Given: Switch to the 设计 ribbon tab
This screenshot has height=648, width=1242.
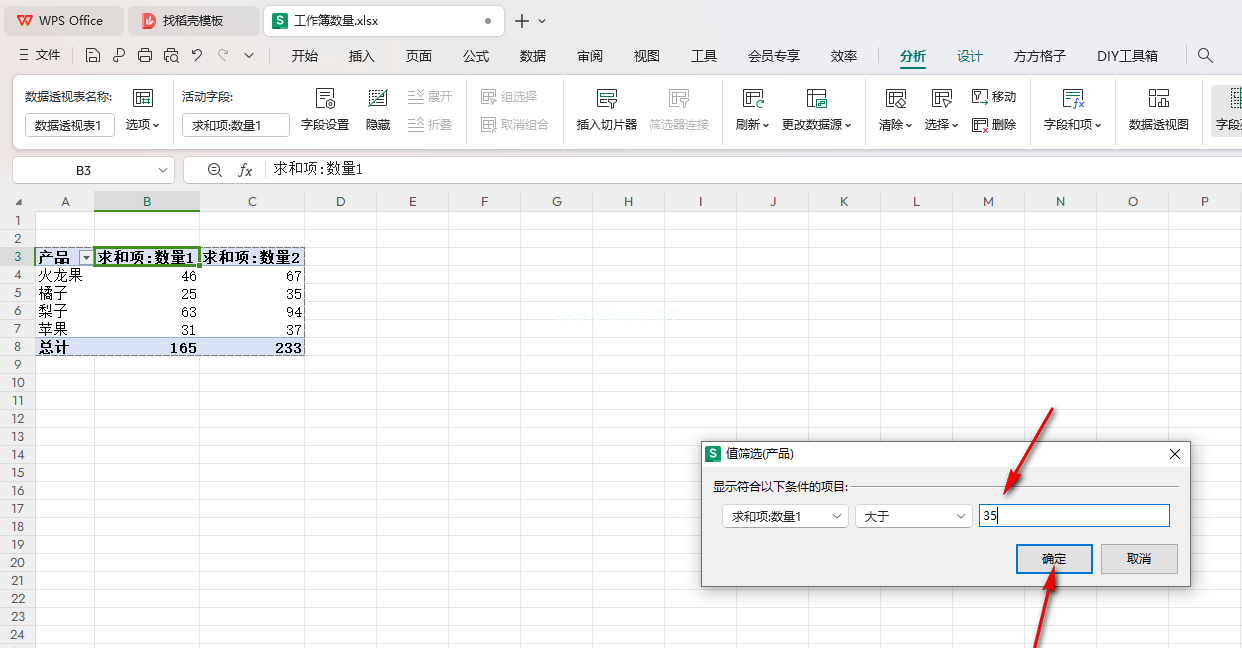Looking at the screenshot, I should (970, 56).
